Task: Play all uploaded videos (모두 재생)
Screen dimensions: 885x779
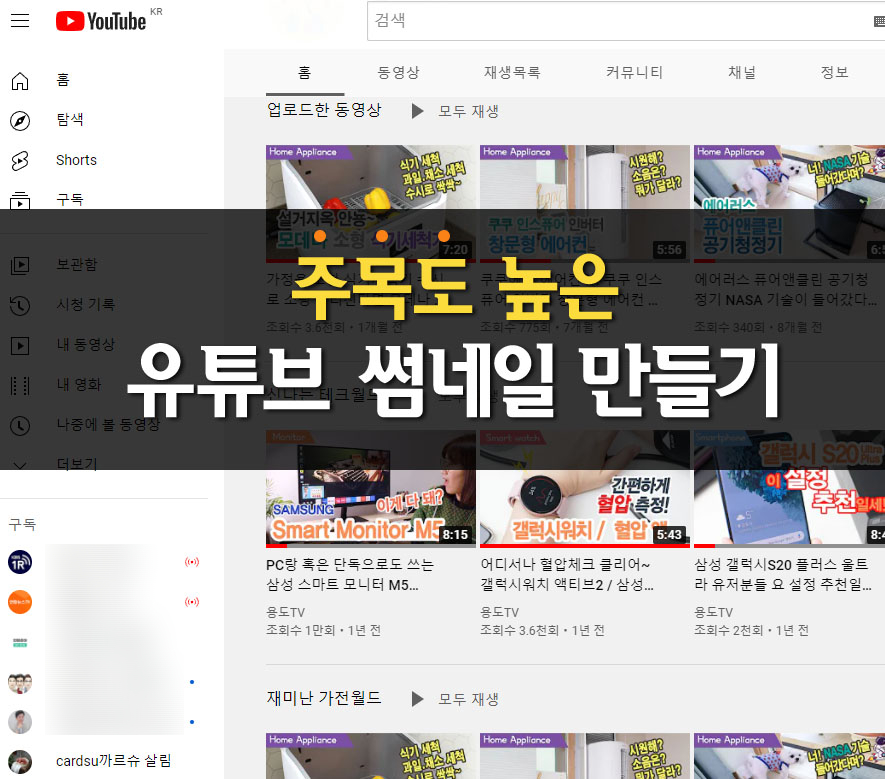Action: [x=455, y=111]
